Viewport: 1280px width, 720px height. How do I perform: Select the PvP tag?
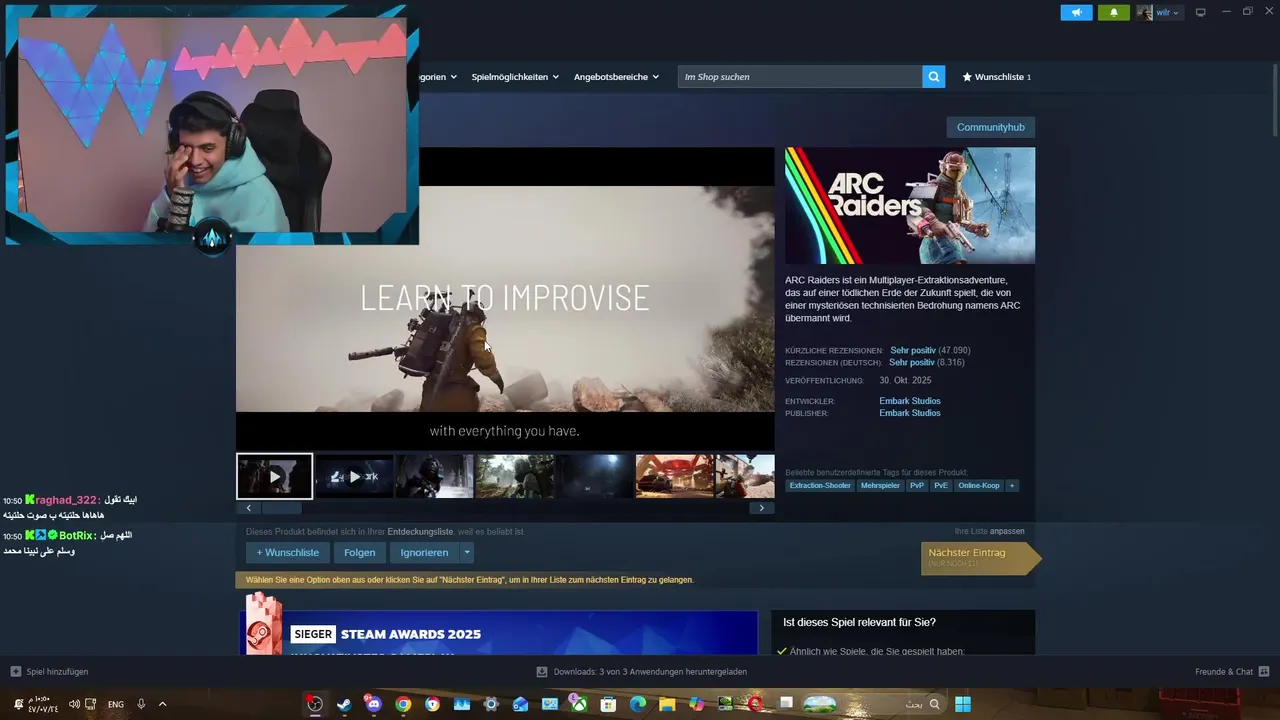917,485
